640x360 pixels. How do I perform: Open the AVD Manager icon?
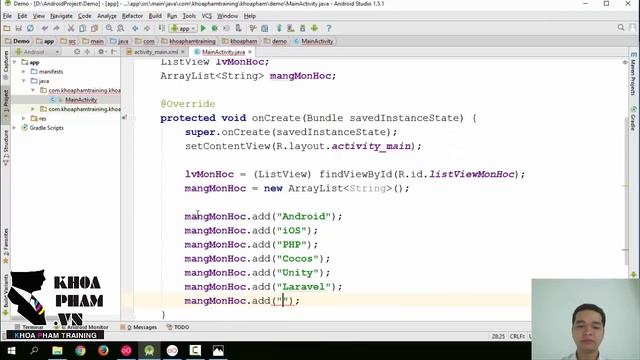click(291, 28)
